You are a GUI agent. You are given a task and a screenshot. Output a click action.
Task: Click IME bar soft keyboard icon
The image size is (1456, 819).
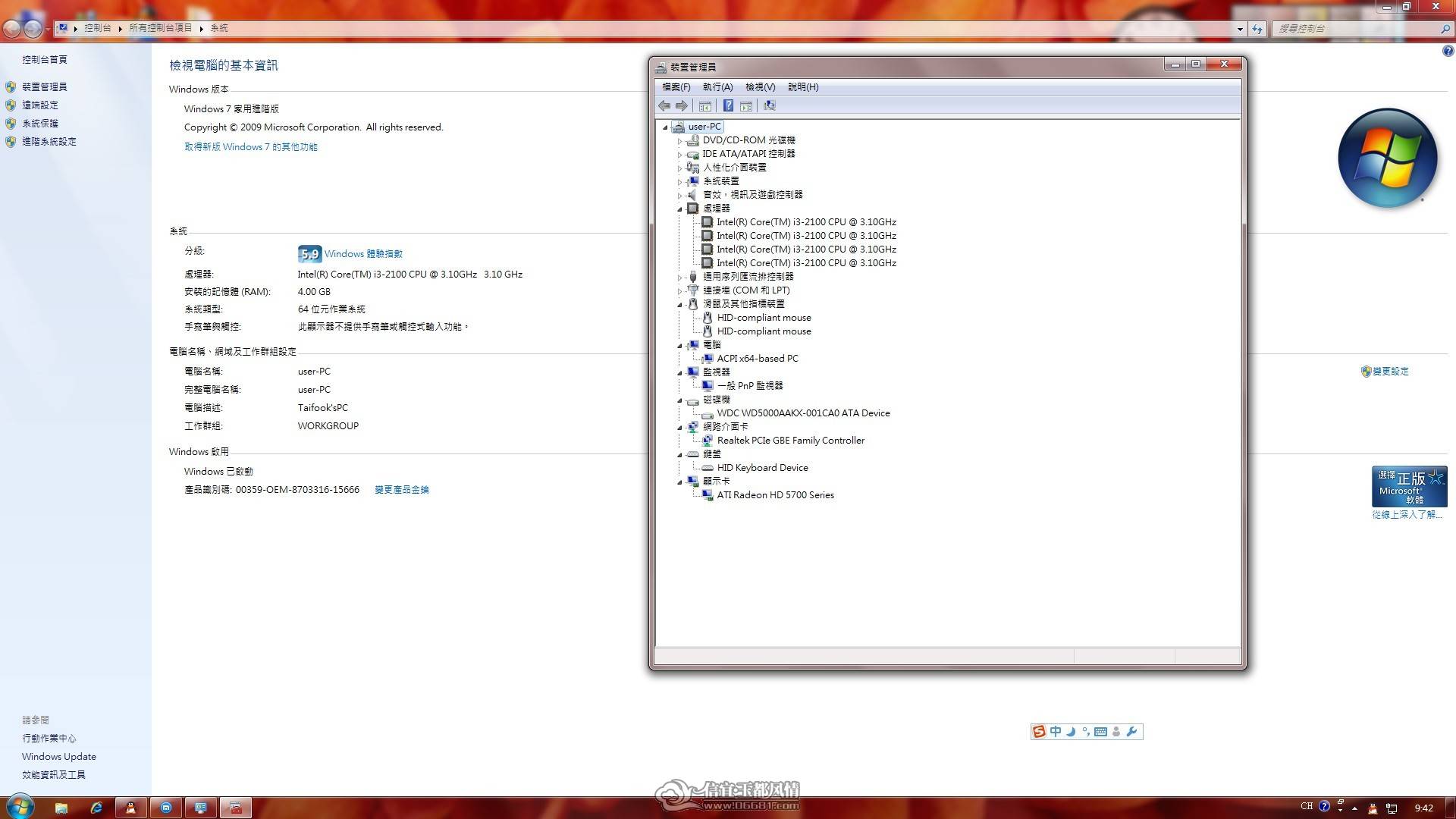pos(1100,732)
